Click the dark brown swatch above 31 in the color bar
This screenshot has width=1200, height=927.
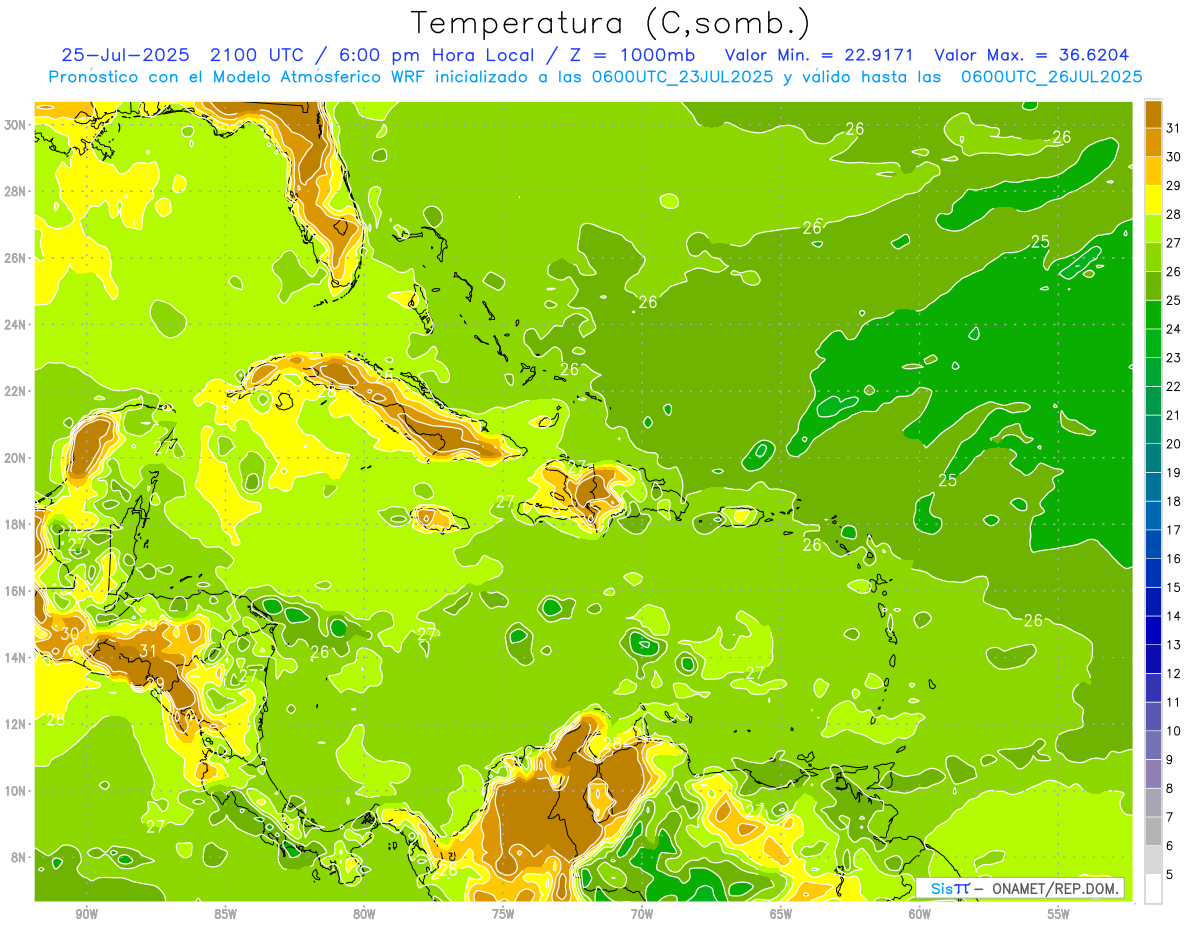click(1153, 114)
